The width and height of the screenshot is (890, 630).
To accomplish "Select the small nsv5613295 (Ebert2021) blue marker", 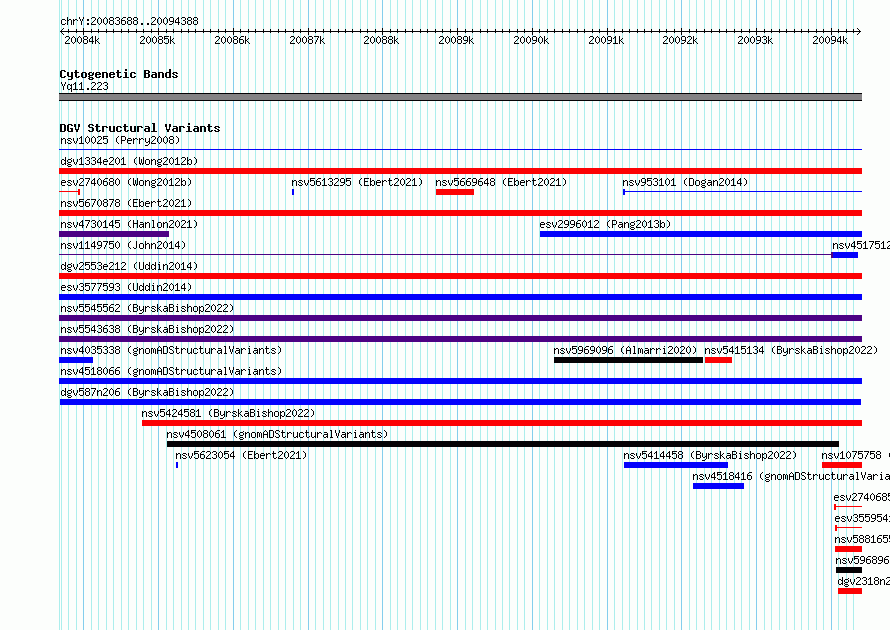I will (x=293, y=192).
